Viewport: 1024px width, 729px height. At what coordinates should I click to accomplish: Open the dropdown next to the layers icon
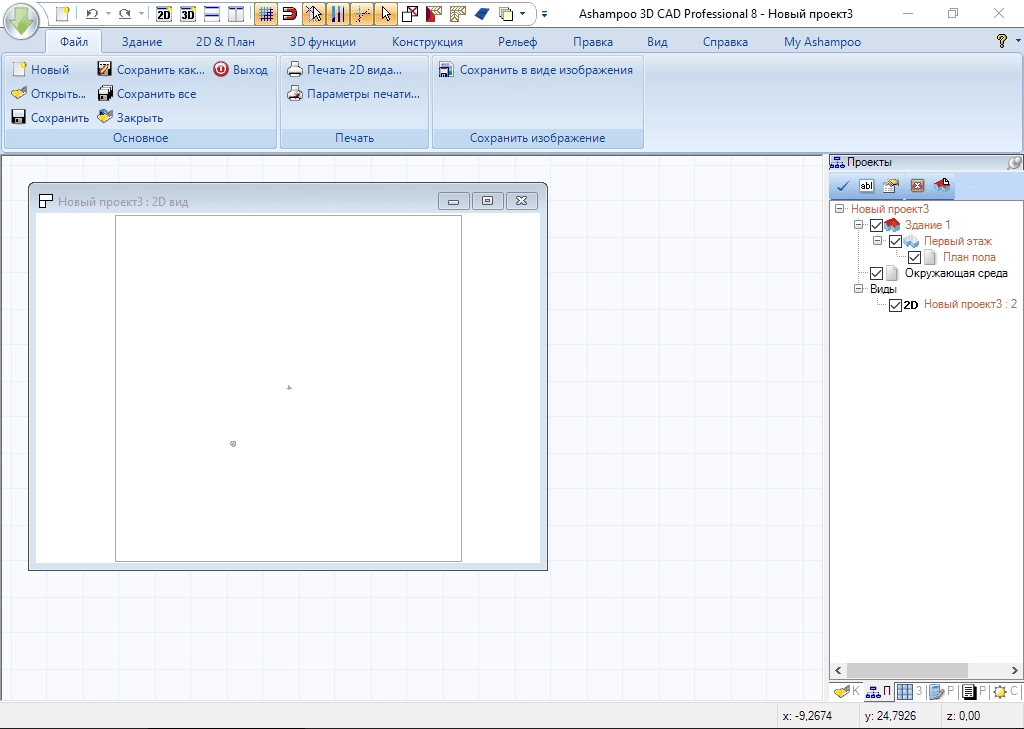(x=522, y=14)
